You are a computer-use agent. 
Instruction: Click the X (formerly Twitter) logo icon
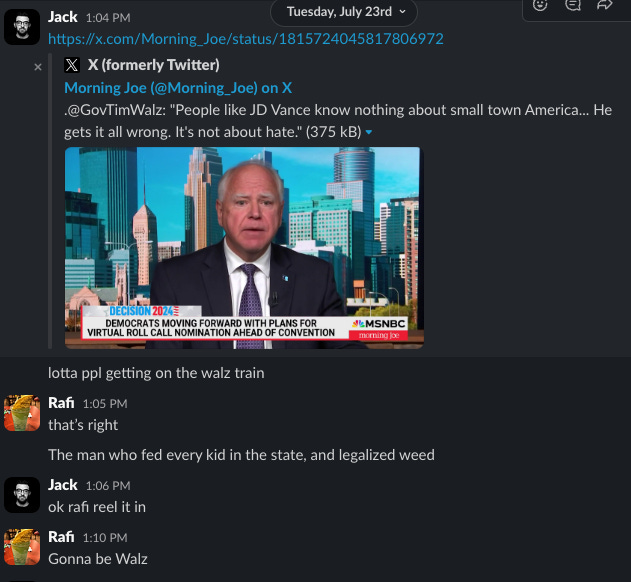pos(72,65)
